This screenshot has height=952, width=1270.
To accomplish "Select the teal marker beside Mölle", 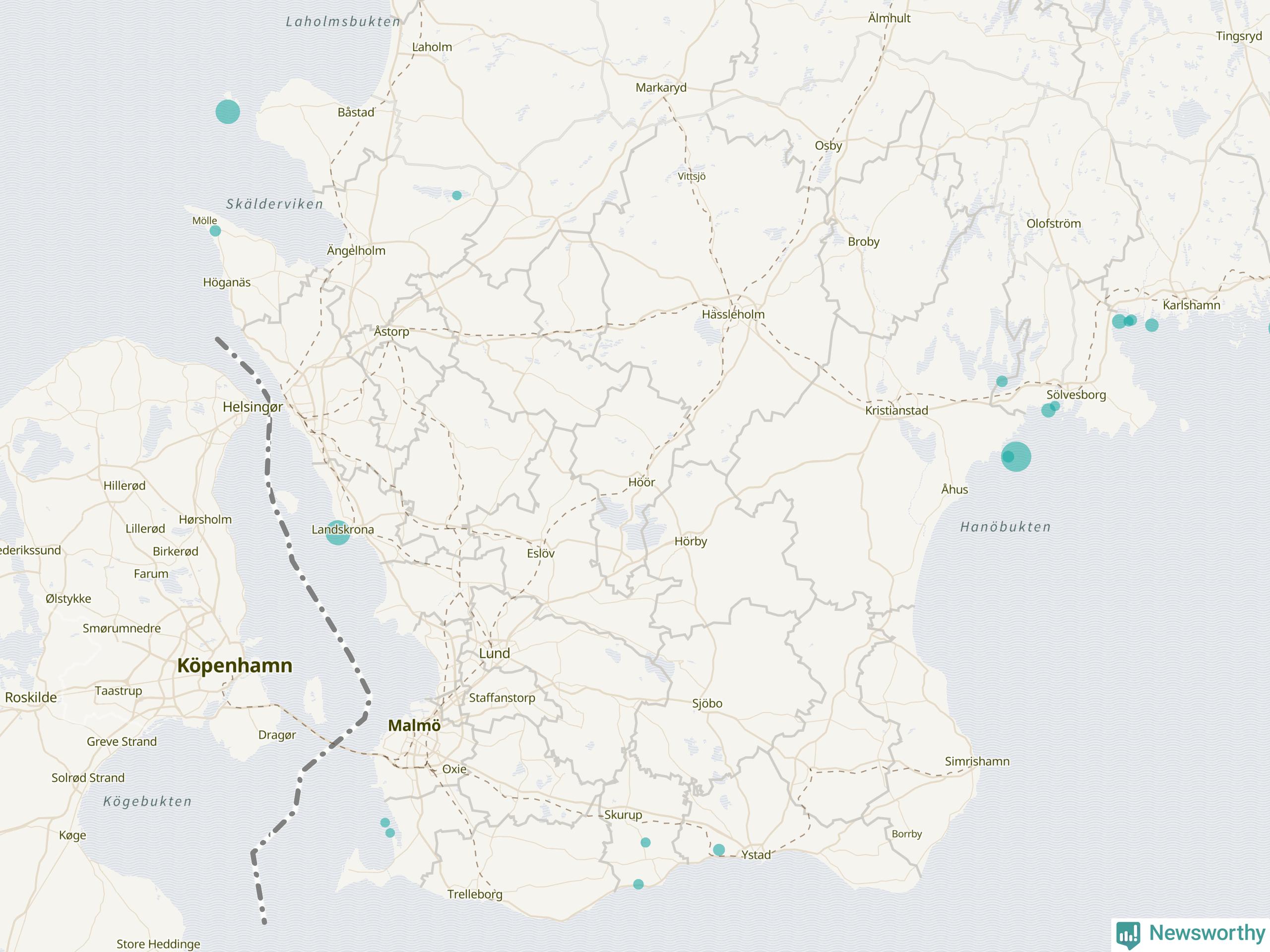I will (215, 231).
